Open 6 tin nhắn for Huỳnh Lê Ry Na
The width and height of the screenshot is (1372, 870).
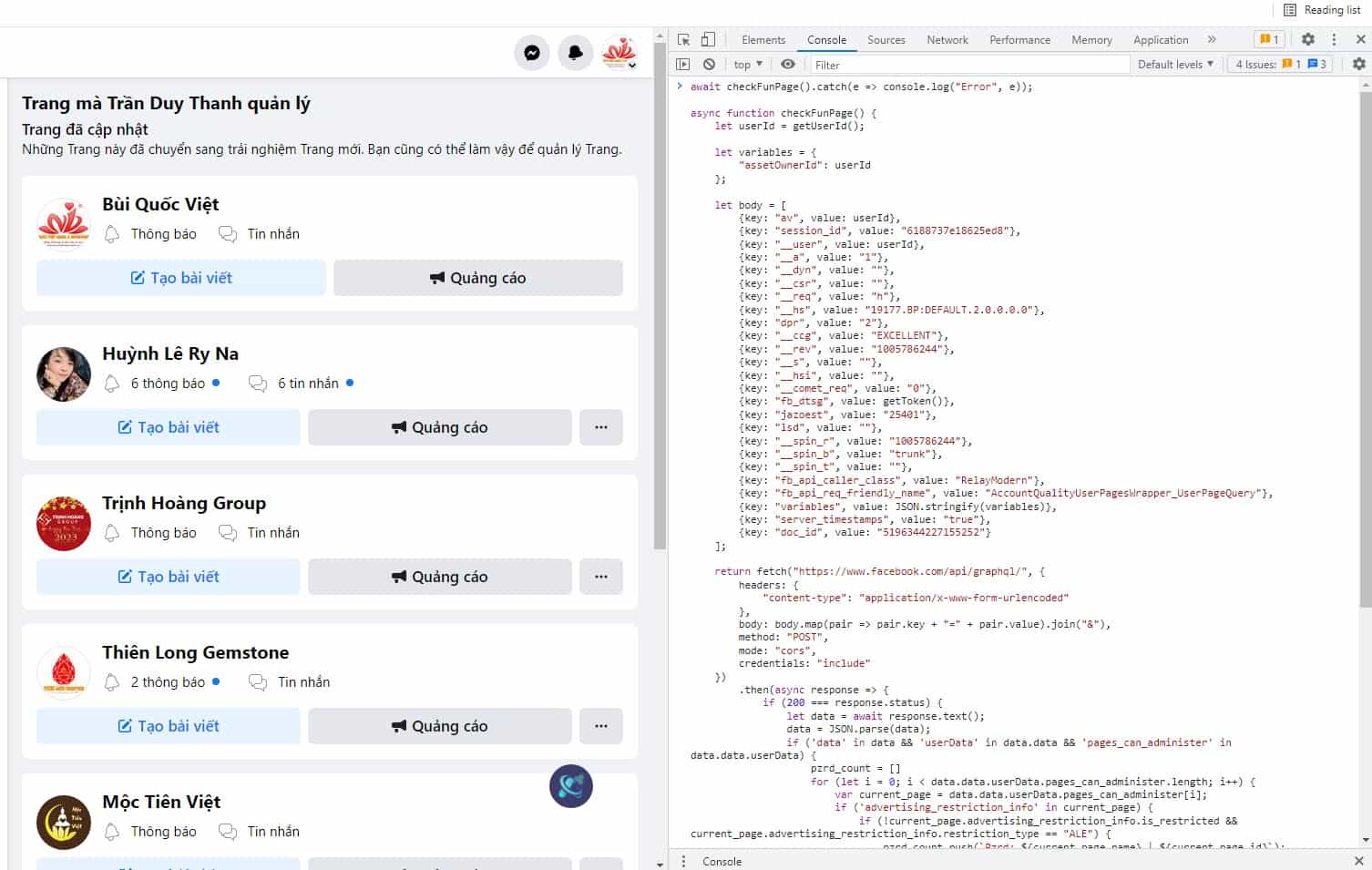click(302, 384)
